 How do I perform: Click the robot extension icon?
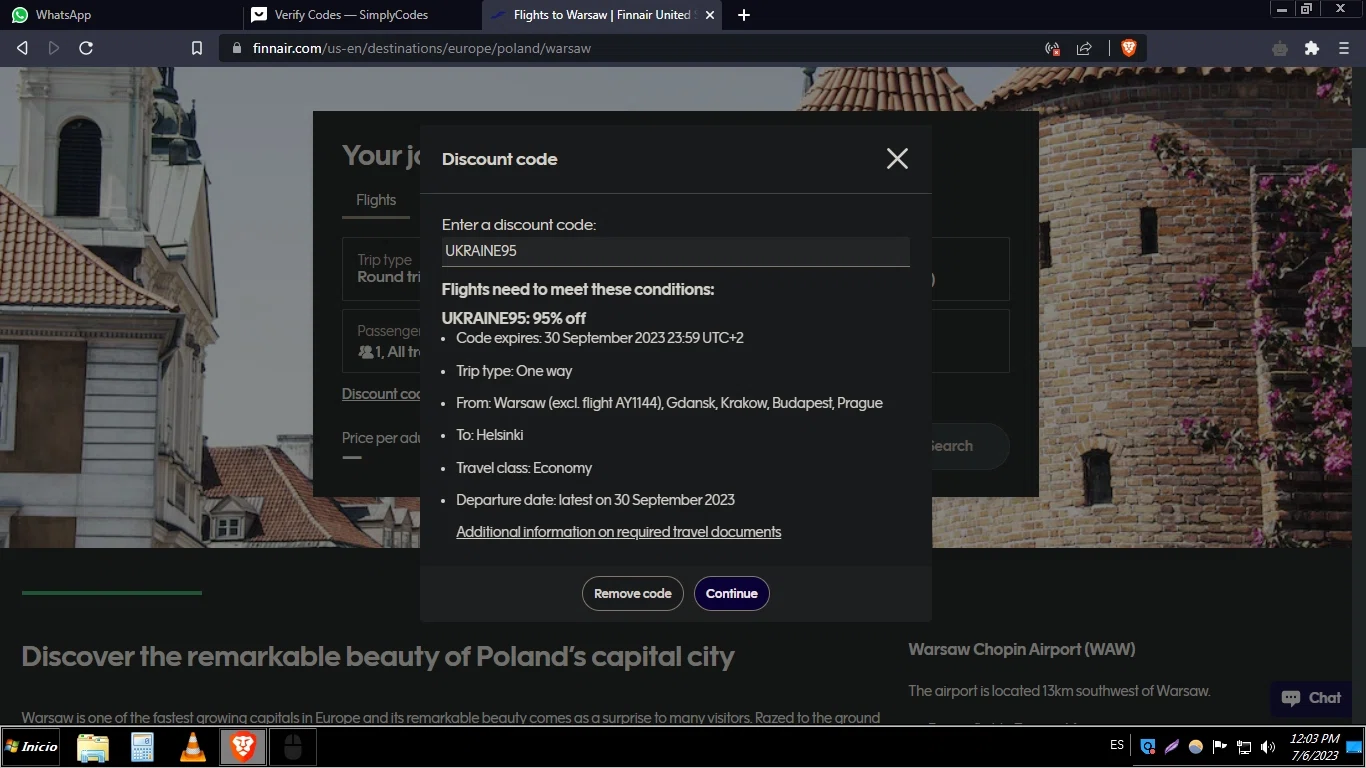point(1280,48)
